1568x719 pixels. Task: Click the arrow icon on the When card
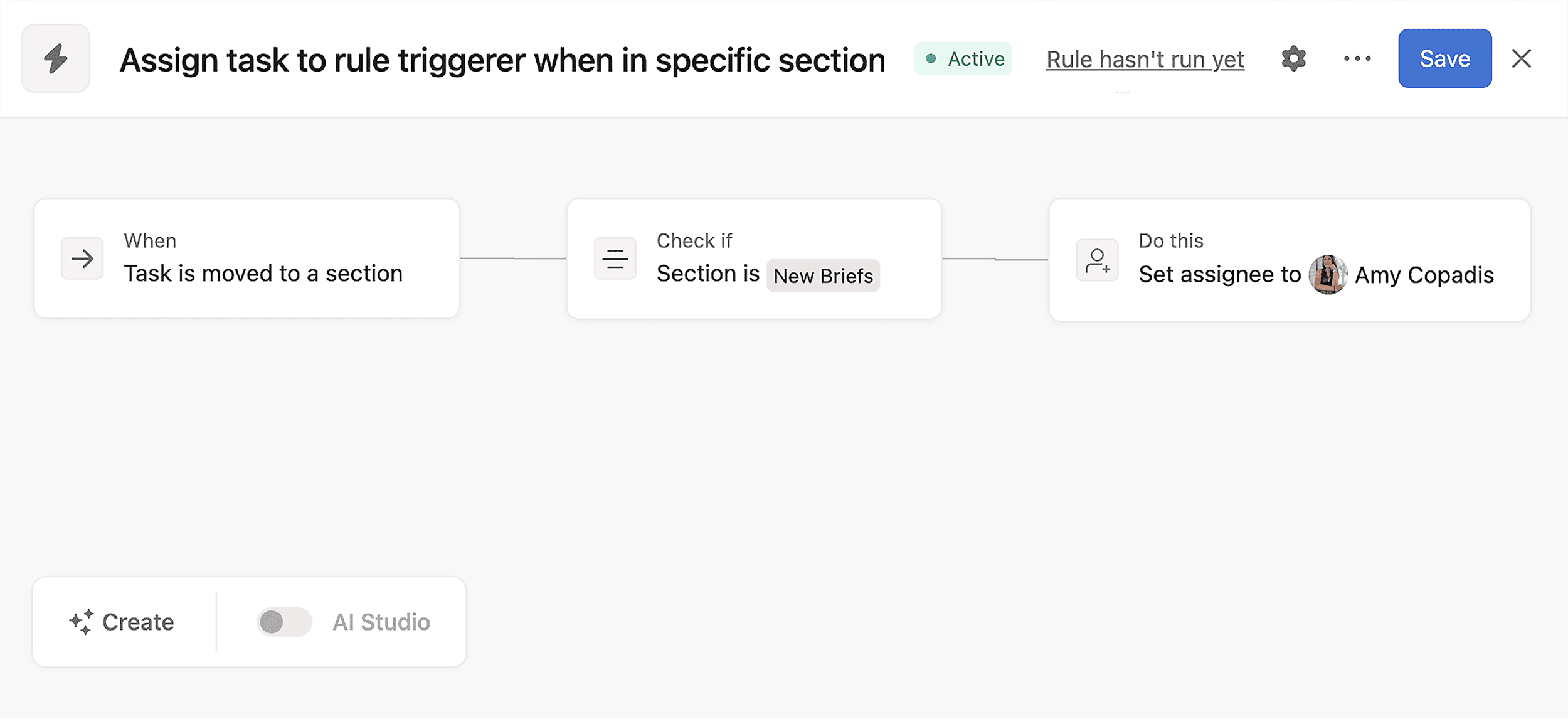pyautogui.click(x=82, y=258)
